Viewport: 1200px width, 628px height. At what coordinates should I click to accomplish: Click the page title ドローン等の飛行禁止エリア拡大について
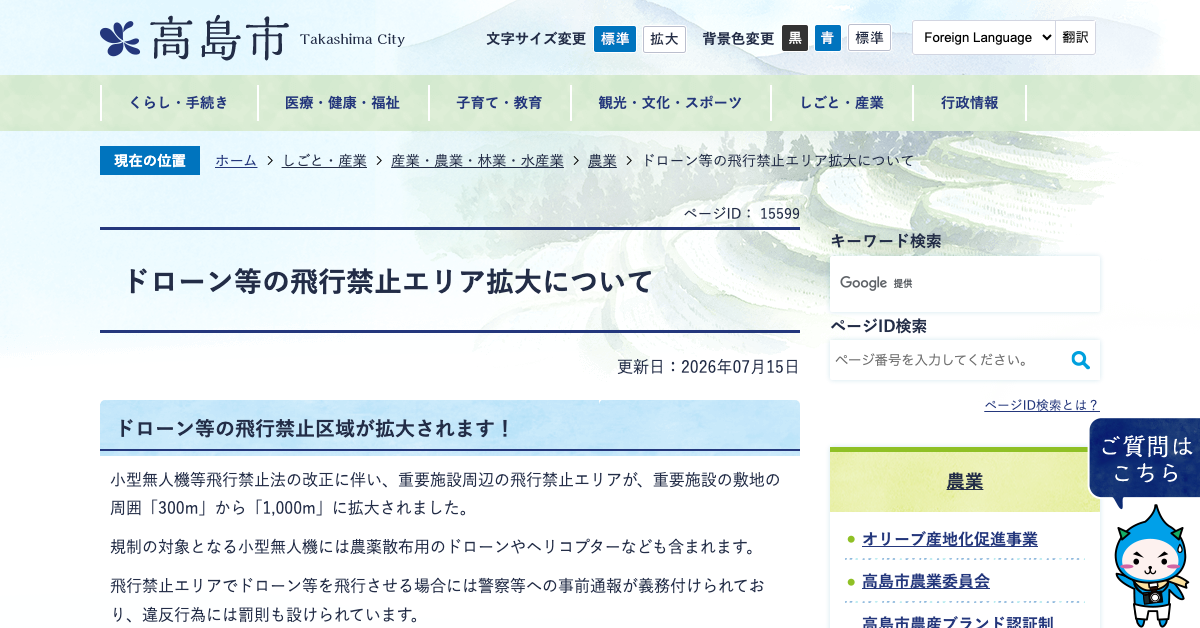[388, 281]
